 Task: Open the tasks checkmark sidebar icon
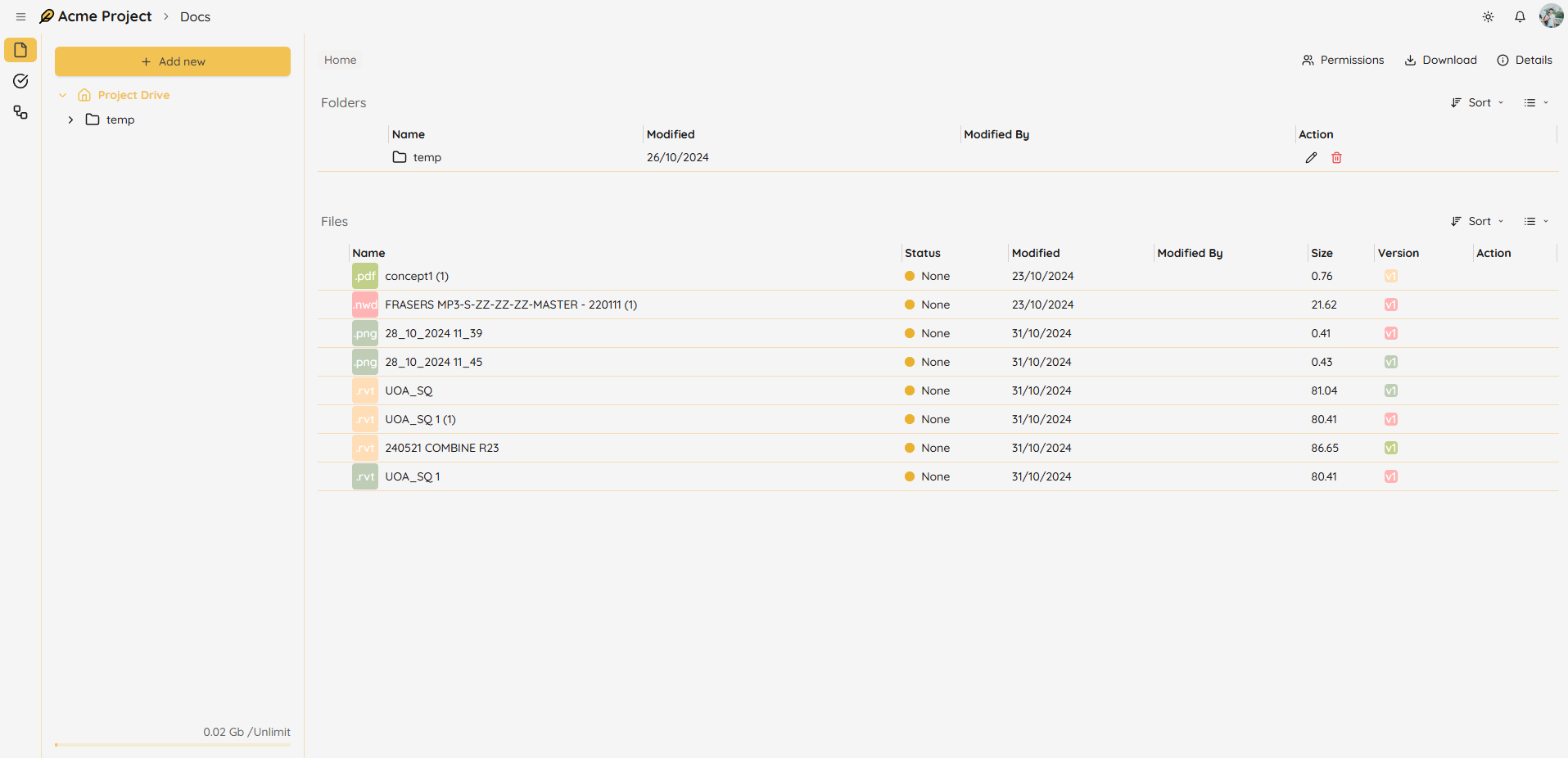tap(20, 81)
